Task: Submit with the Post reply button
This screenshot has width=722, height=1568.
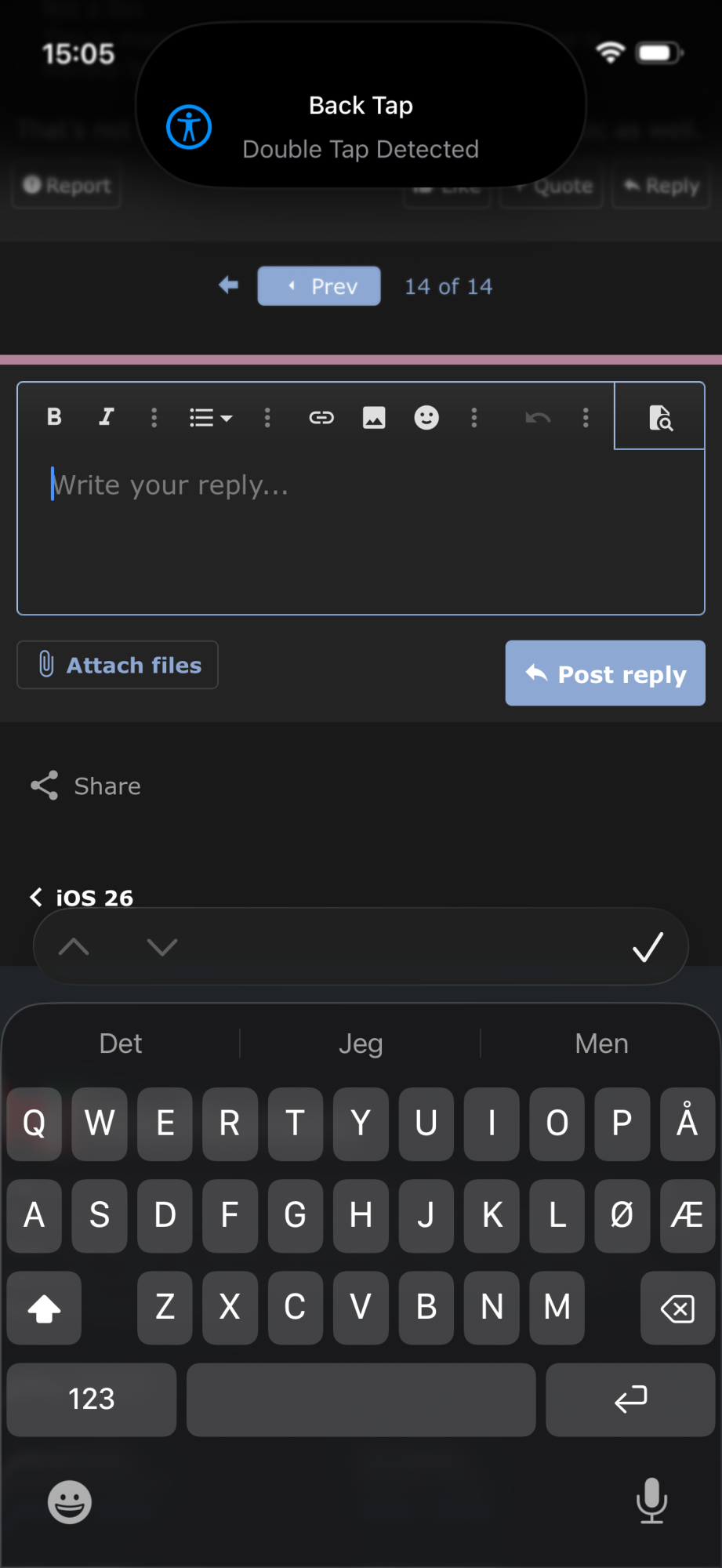Action: click(605, 673)
